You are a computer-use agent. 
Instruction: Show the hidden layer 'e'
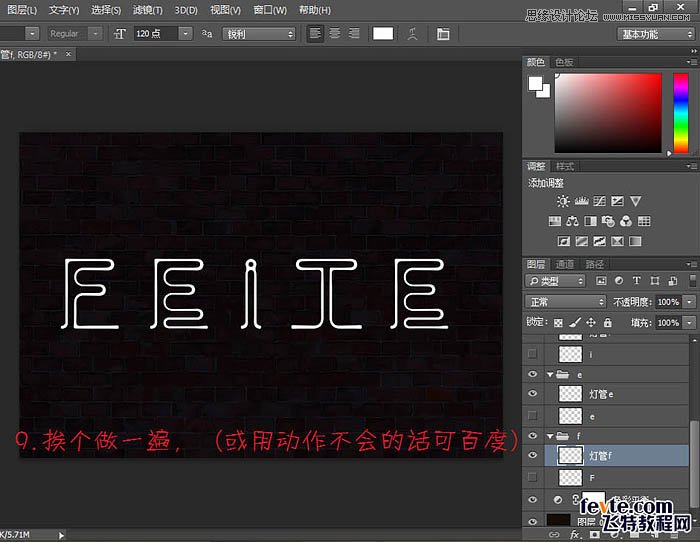[x=532, y=416]
